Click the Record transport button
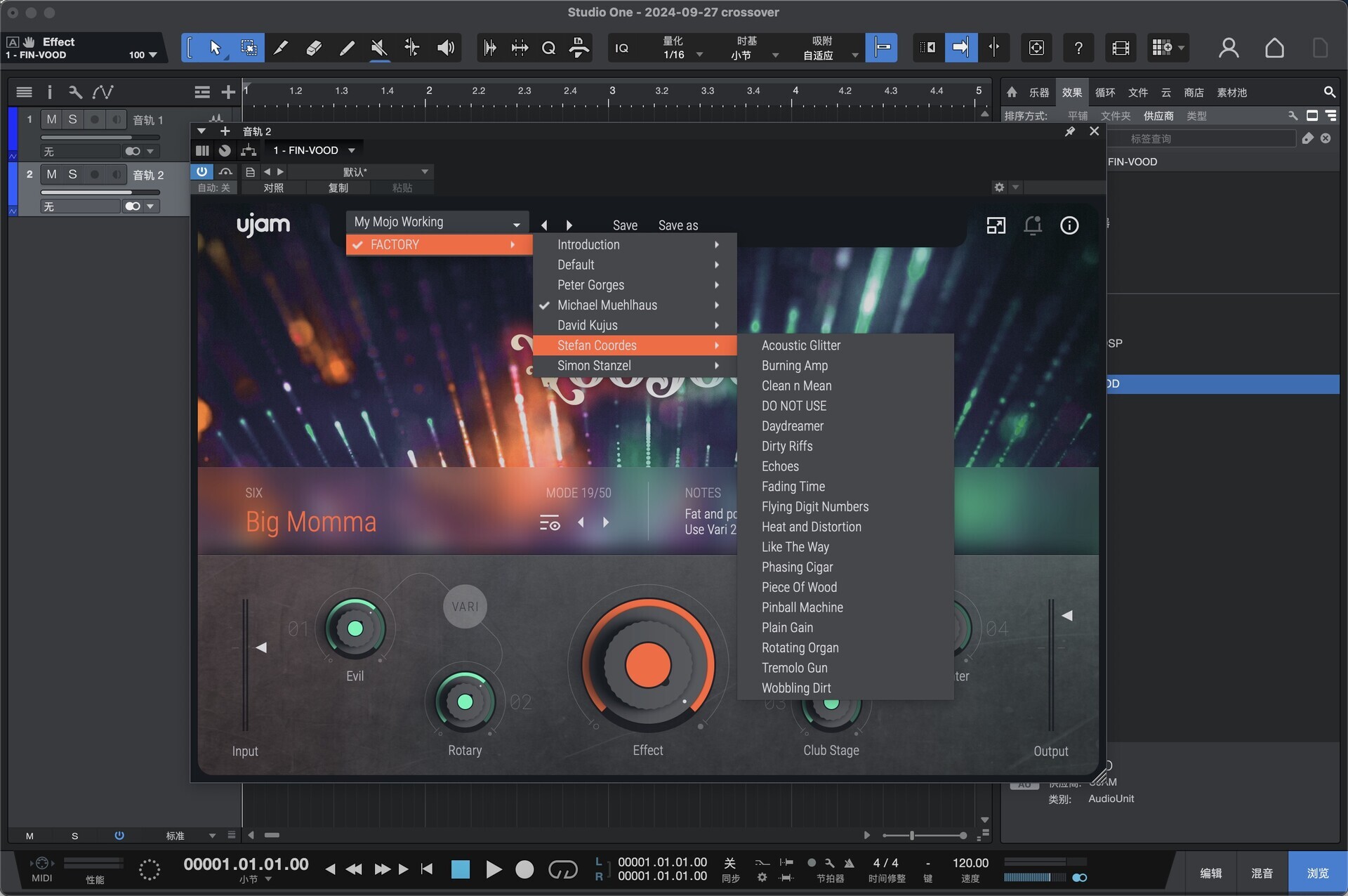Viewport: 1348px width, 896px height. tap(524, 869)
